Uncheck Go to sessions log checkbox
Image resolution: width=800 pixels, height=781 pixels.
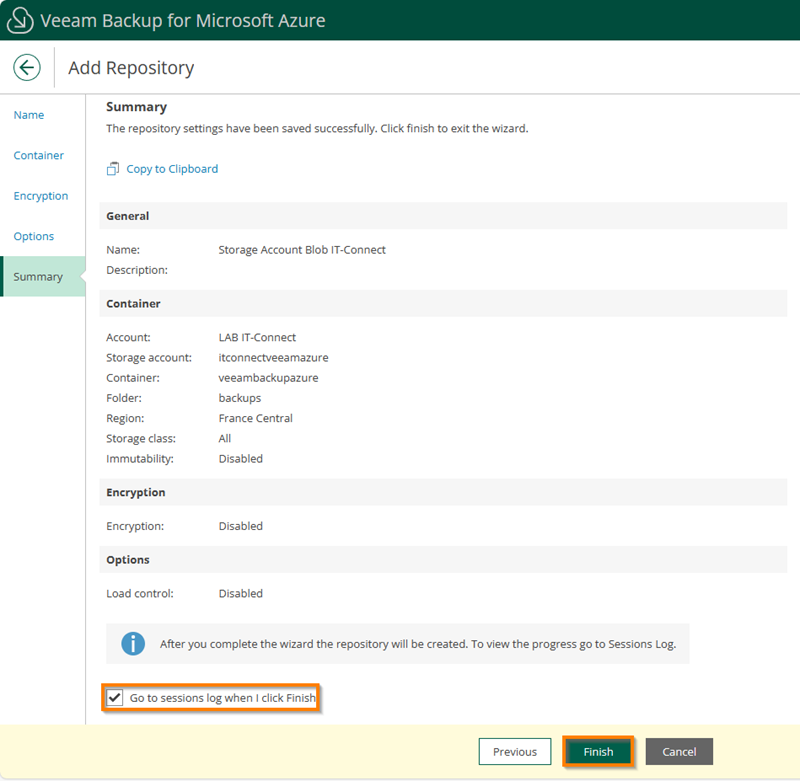click(x=115, y=697)
